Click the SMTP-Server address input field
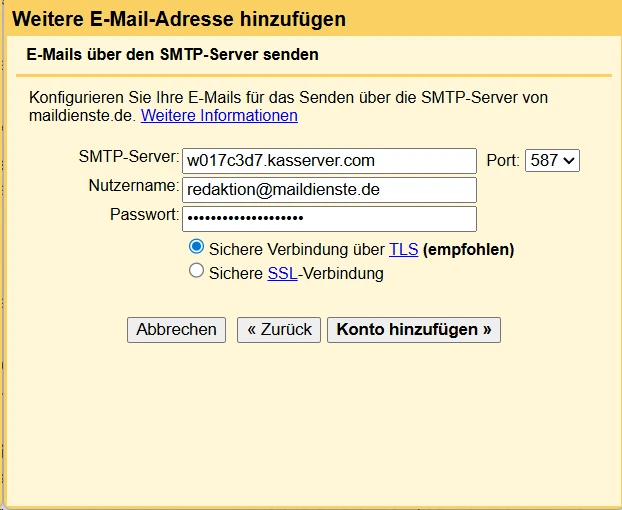 click(x=330, y=161)
